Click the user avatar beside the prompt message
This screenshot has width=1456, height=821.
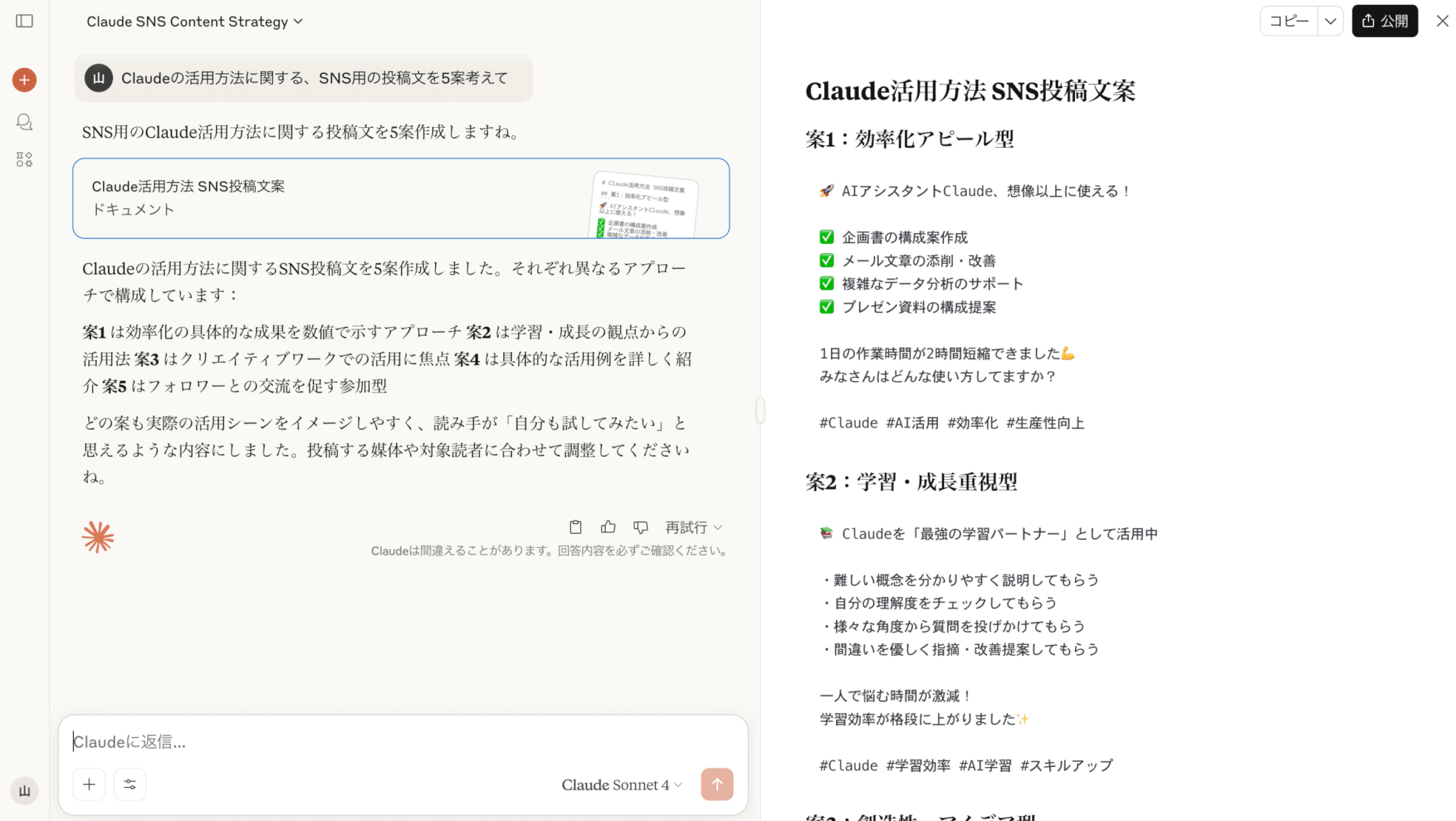(x=99, y=77)
